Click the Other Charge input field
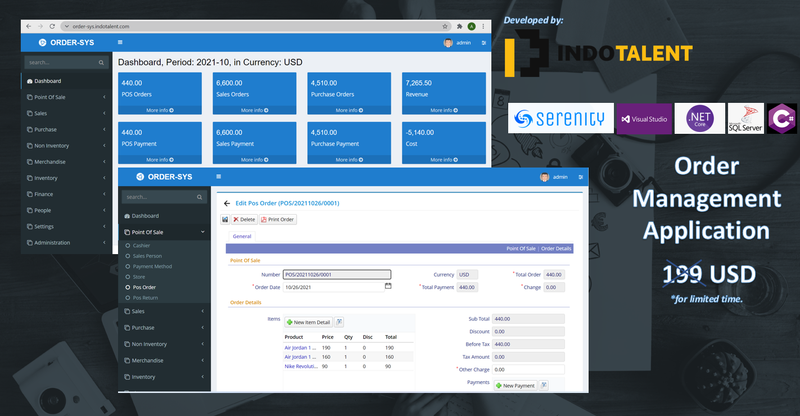800x416 pixels. (528, 370)
